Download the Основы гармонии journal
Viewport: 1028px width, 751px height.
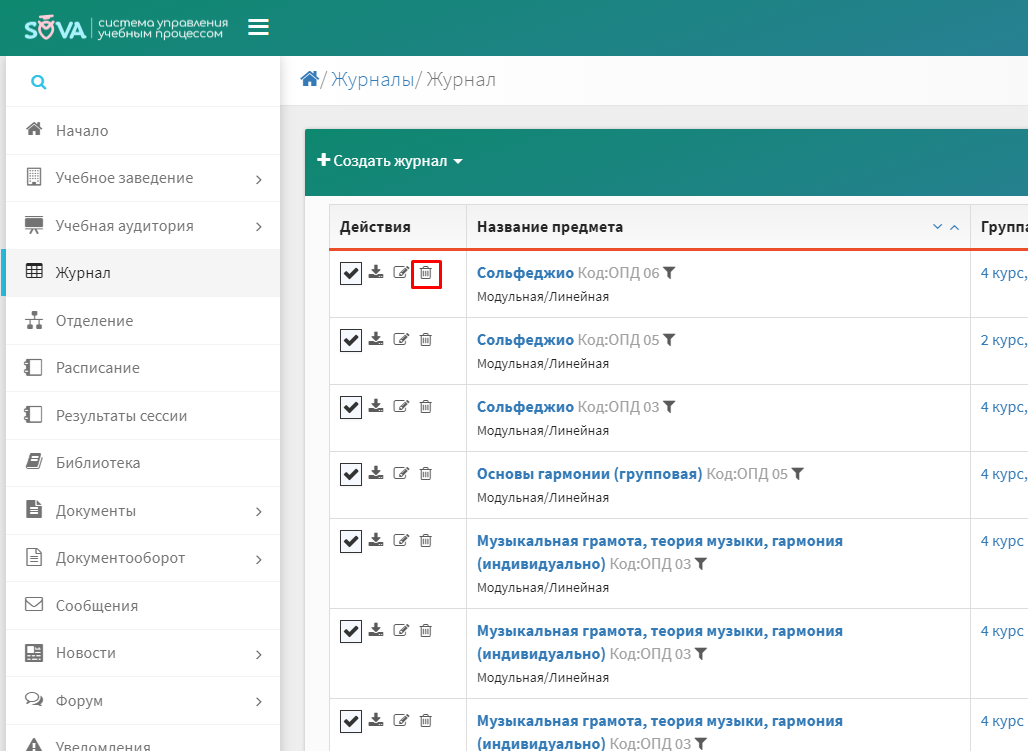(x=376, y=472)
